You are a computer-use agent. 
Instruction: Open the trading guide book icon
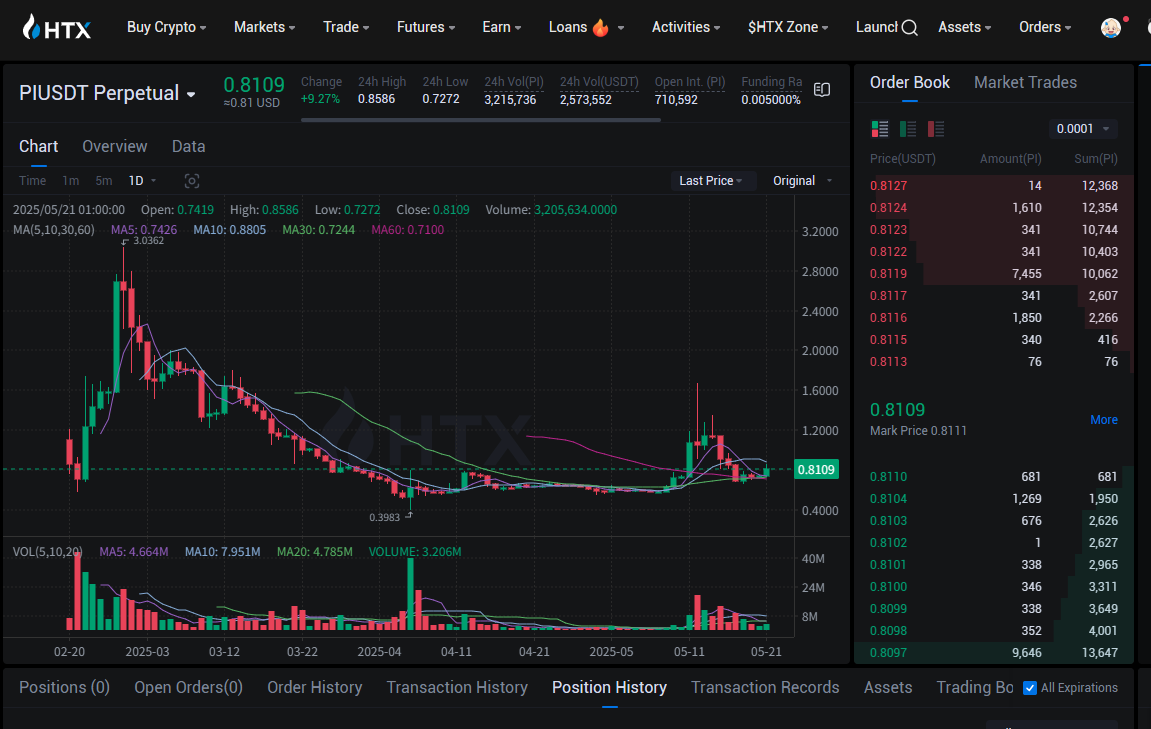[822, 90]
